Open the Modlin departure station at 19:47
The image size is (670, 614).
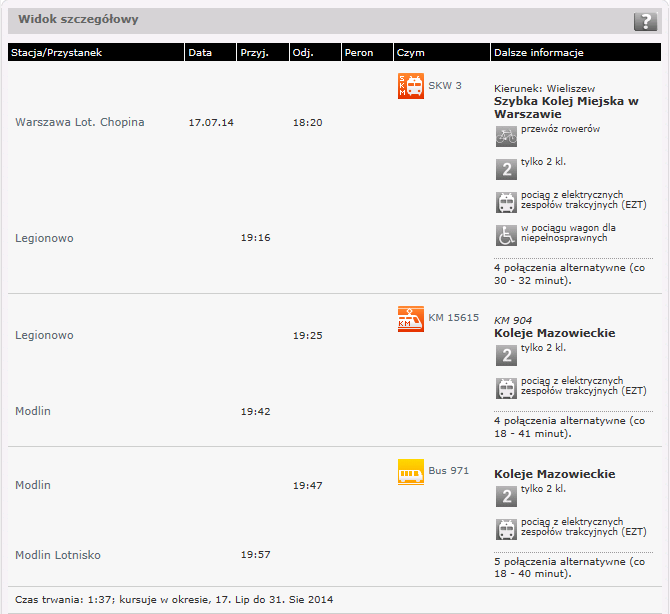(x=33, y=485)
